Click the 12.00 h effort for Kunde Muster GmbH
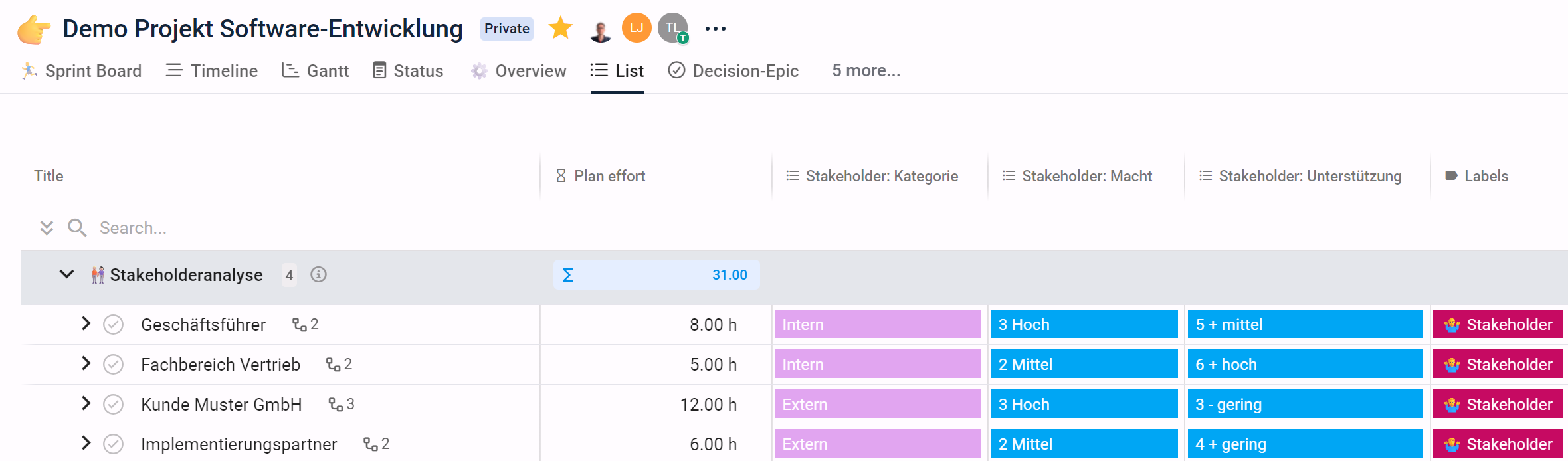 708,405
